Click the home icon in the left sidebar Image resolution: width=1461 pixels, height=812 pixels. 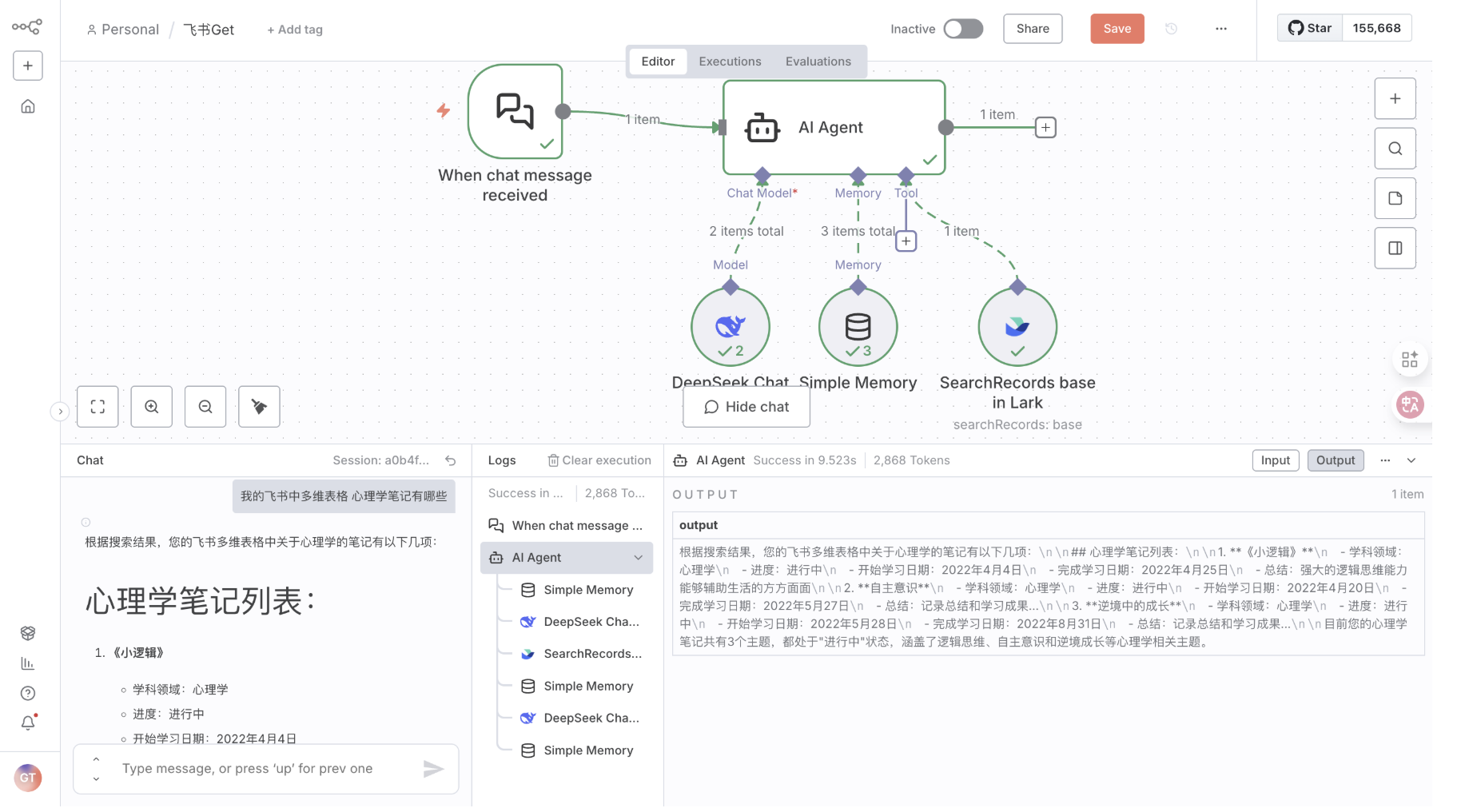pyautogui.click(x=28, y=105)
